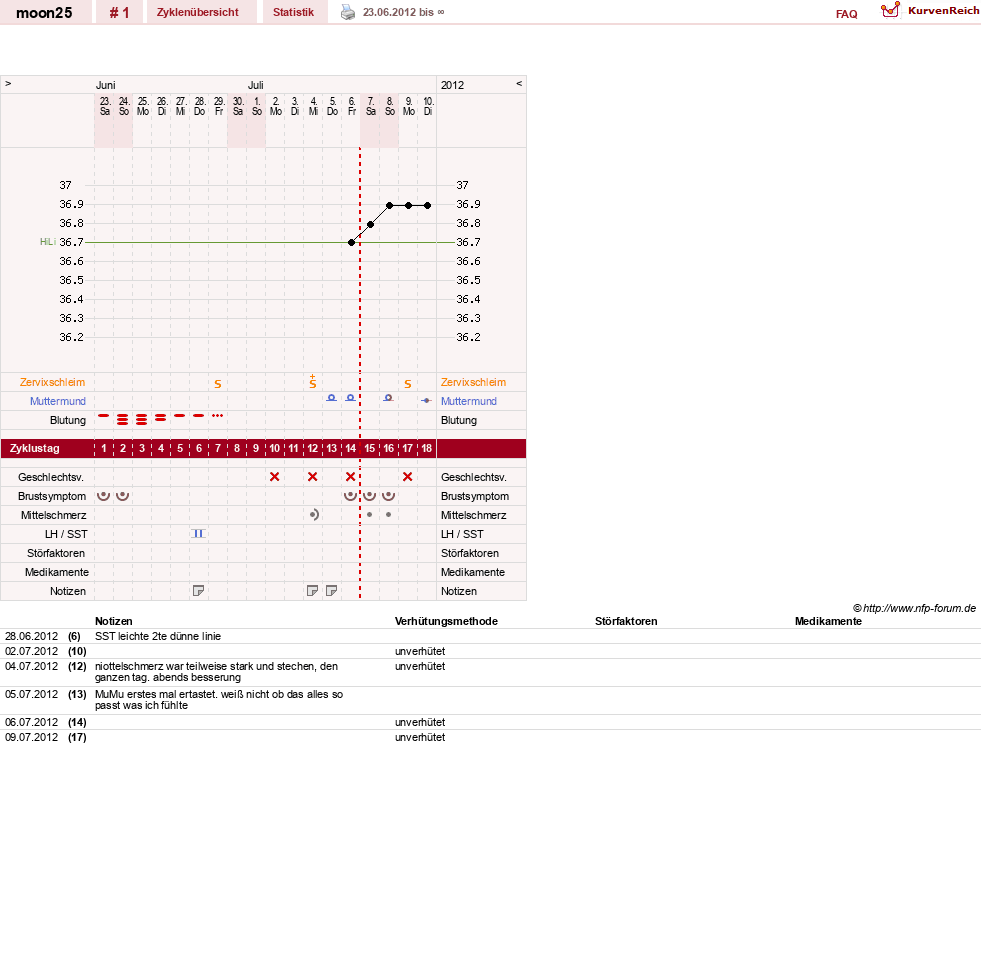
Task: Click the Brustsymptom icon on day 16
Action: pyautogui.click(x=389, y=496)
